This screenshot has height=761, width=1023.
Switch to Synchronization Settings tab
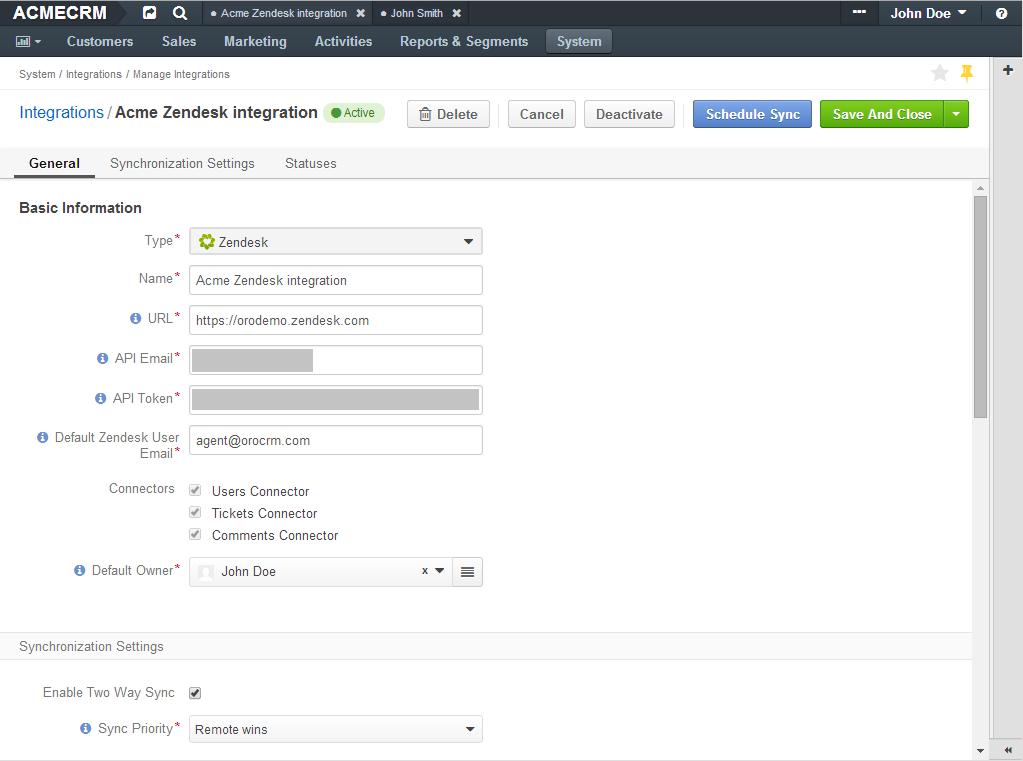click(x=182, y=163)
